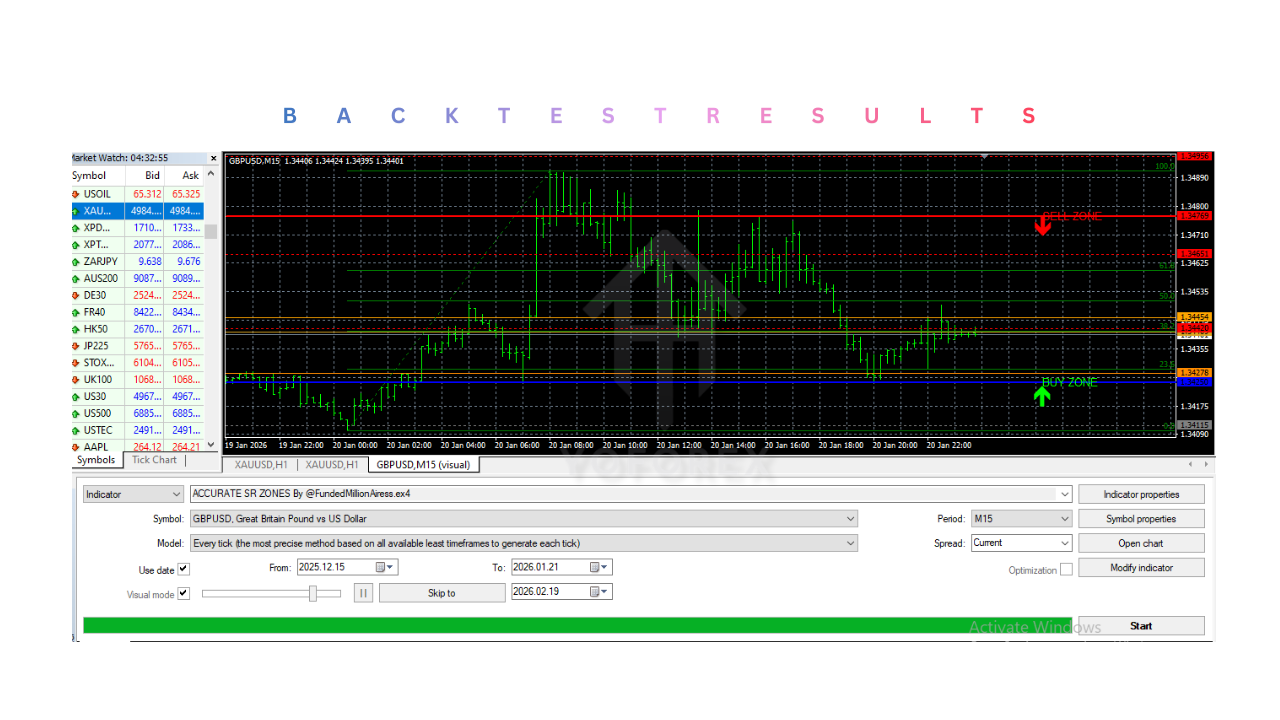Click the green up-arrow icon beside ZARJPY
Image resolution: width=1280 pixels, height=720 pixels.
tap(76, 261)
